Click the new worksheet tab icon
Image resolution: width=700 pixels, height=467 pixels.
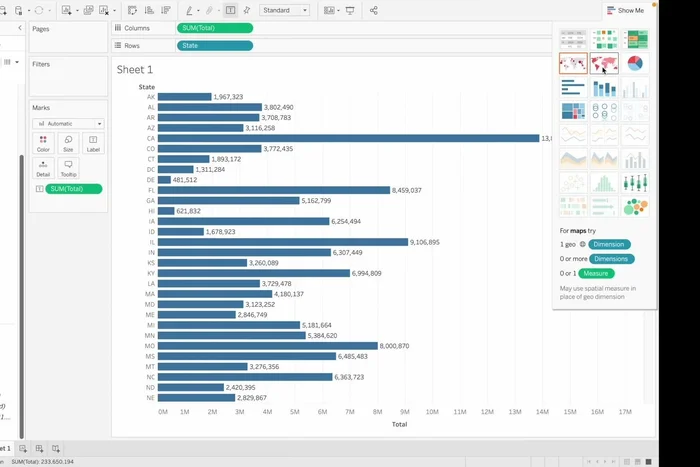click(23, 448)
